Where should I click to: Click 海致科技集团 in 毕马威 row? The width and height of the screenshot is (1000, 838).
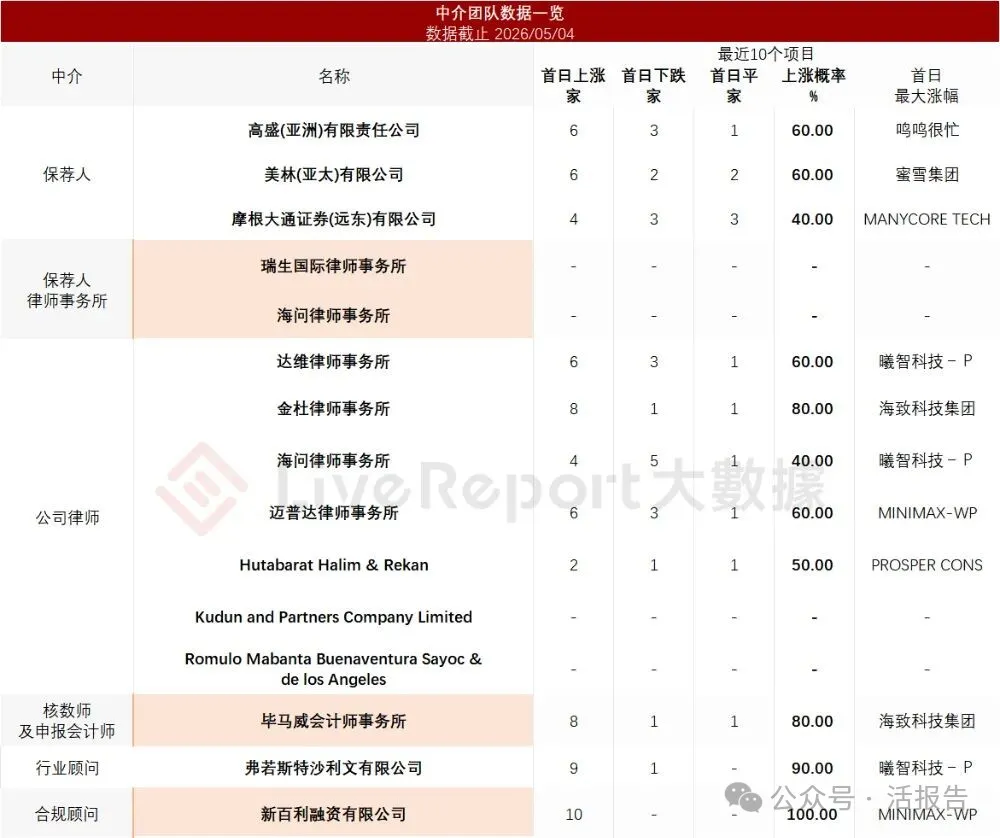pyautogui.click(x=927, y=721)
